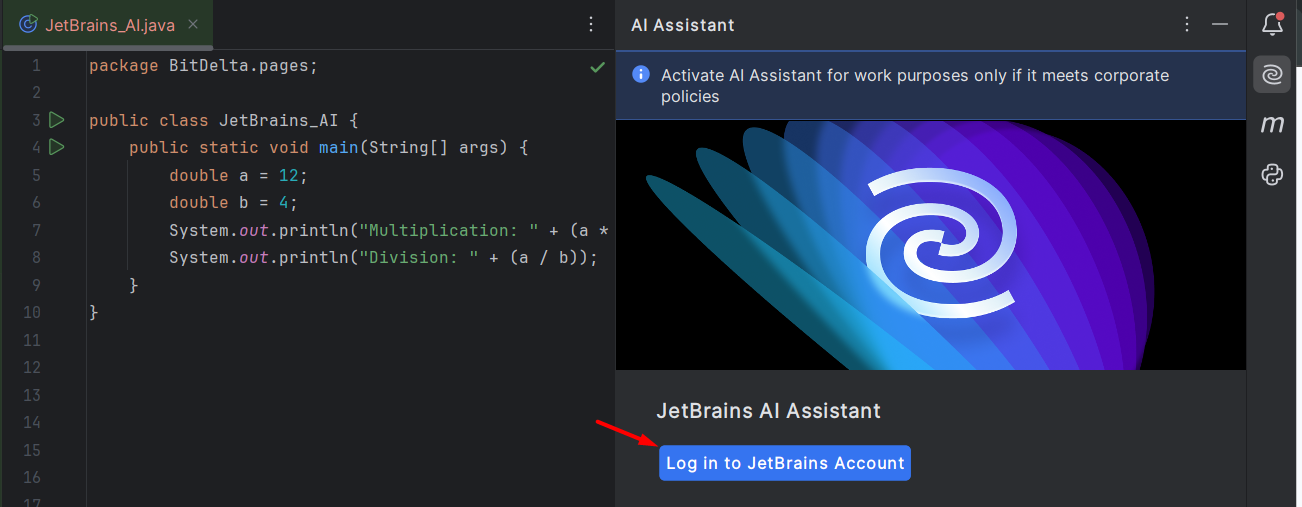Open Maven tool window icon
This screenshot has height=507, width=1302.
[x=1272, y=124]
